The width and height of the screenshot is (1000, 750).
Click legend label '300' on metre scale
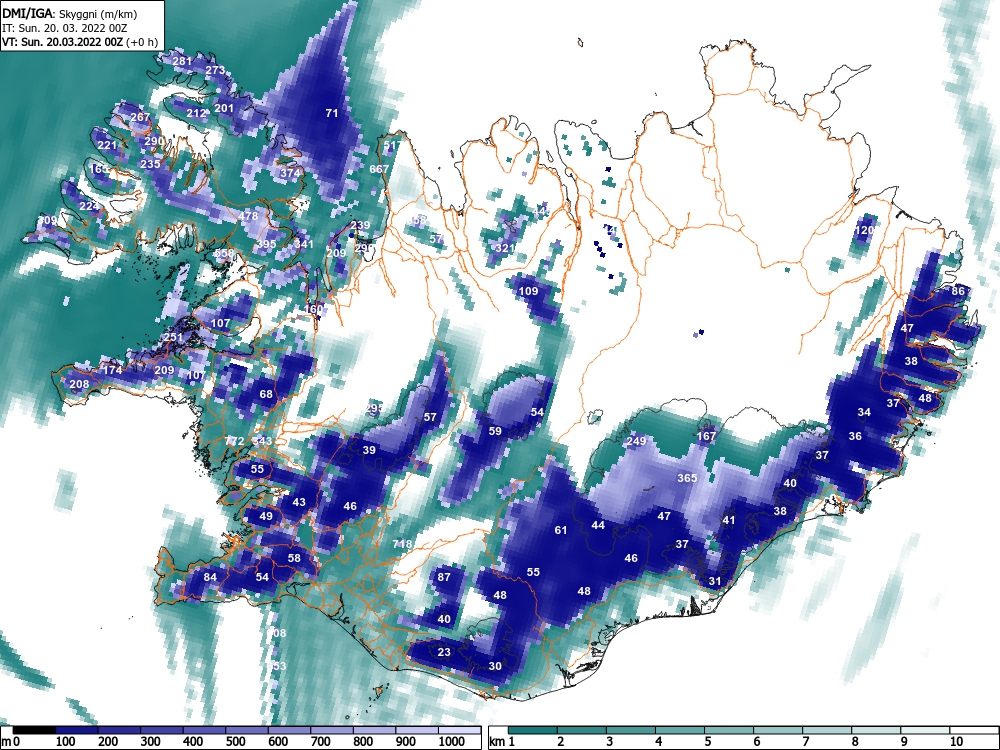(x=151, y=742)
